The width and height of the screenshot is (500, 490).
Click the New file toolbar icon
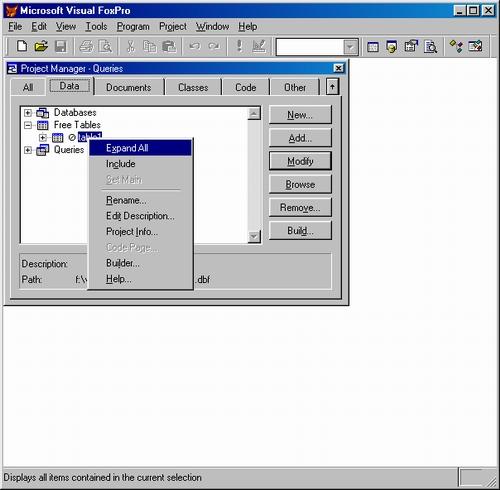point(22,46)
